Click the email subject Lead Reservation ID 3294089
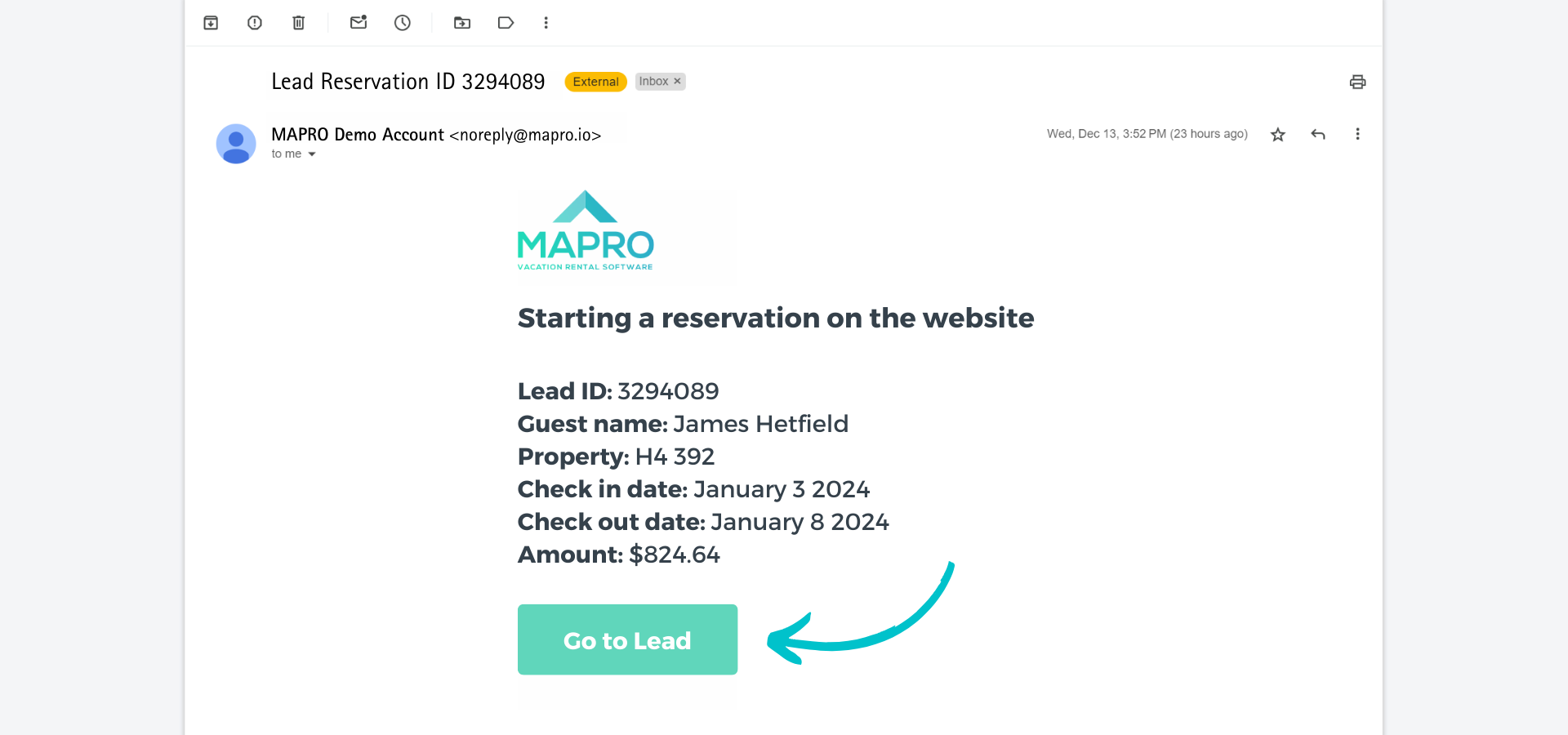 (x=408, y=81)
